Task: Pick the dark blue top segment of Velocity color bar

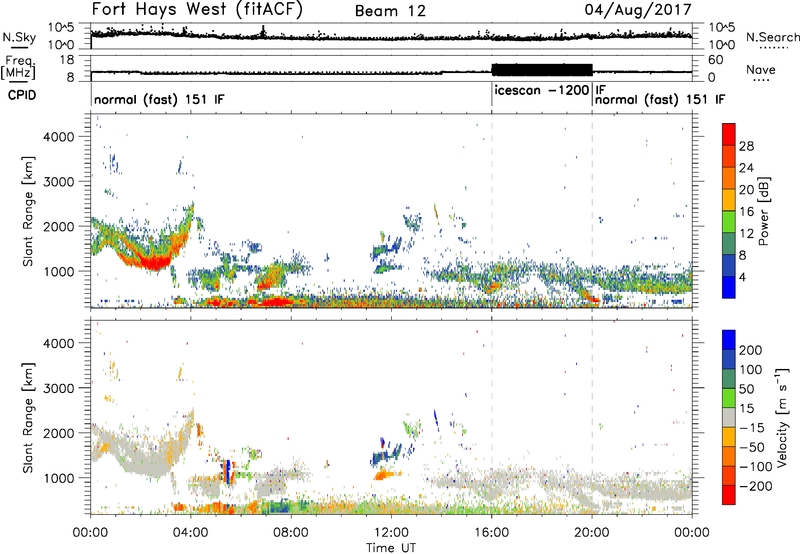Action: click(x=729, y=340)
